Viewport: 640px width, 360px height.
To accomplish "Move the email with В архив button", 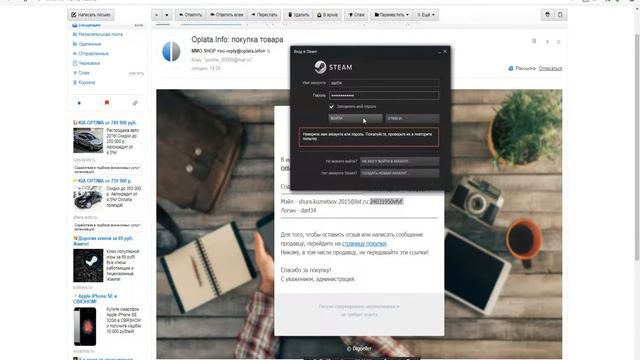I will 327,15.
